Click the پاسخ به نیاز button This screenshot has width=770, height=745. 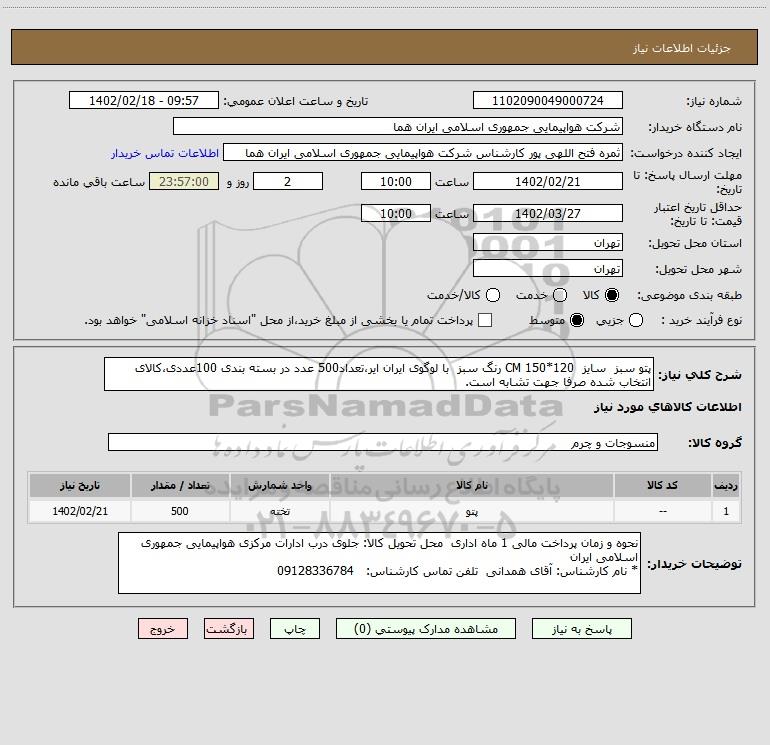582,629
